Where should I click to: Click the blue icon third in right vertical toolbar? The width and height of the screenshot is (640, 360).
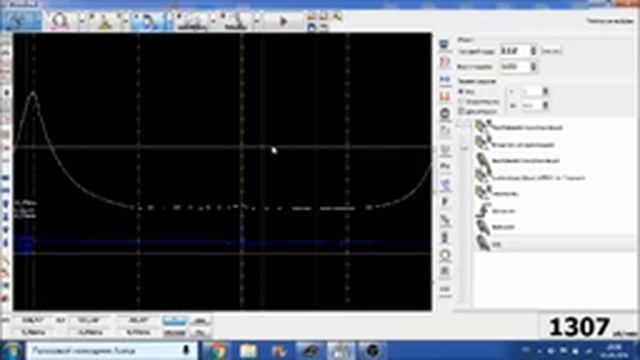tap(444, 79)
